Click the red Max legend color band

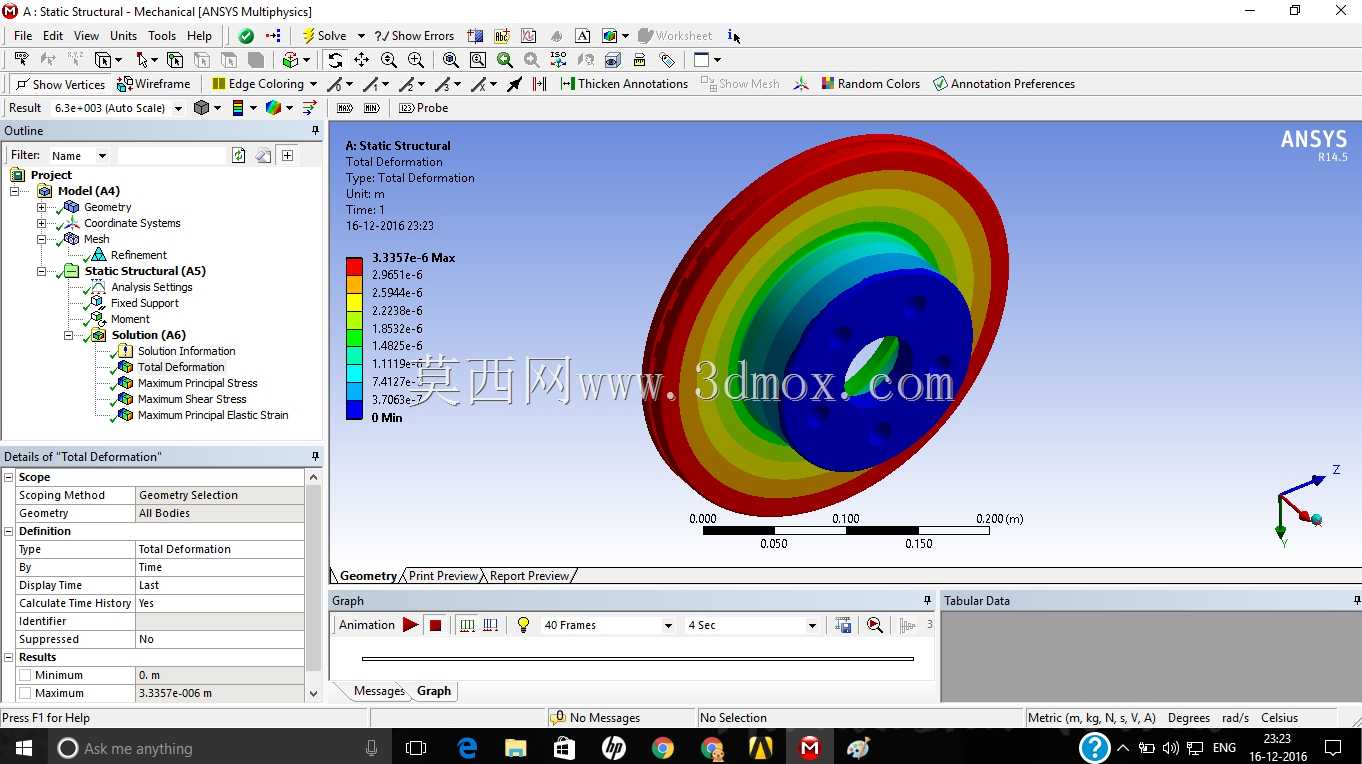click(354, 266)
